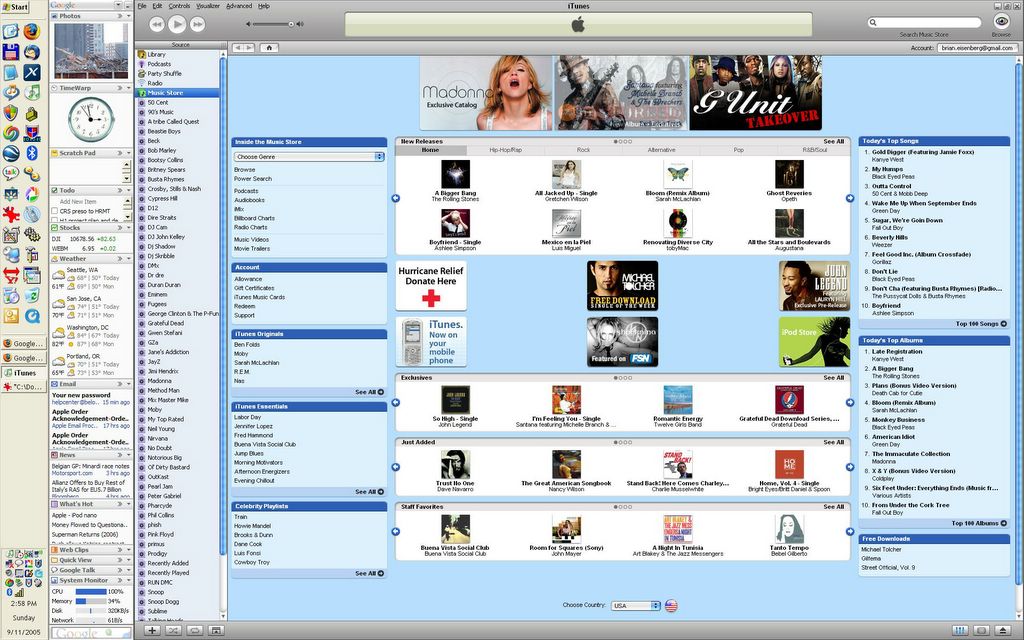Click A Bigger Bang album cover in New Releases
This screenshot has width=1024, height=640.
pyautogui.click(x=455, y=174)
